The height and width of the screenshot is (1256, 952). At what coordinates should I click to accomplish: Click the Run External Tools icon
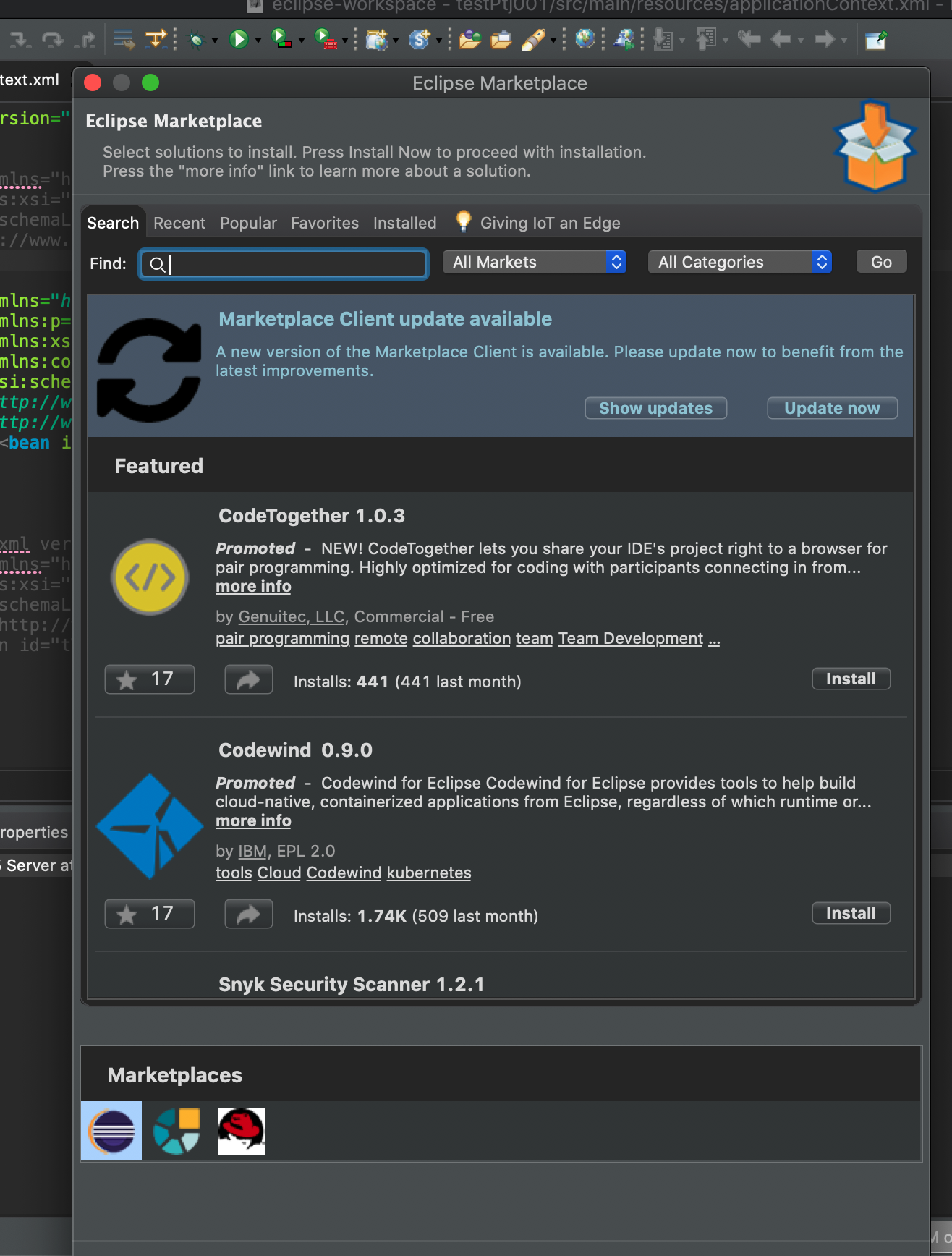coord(326,39)
